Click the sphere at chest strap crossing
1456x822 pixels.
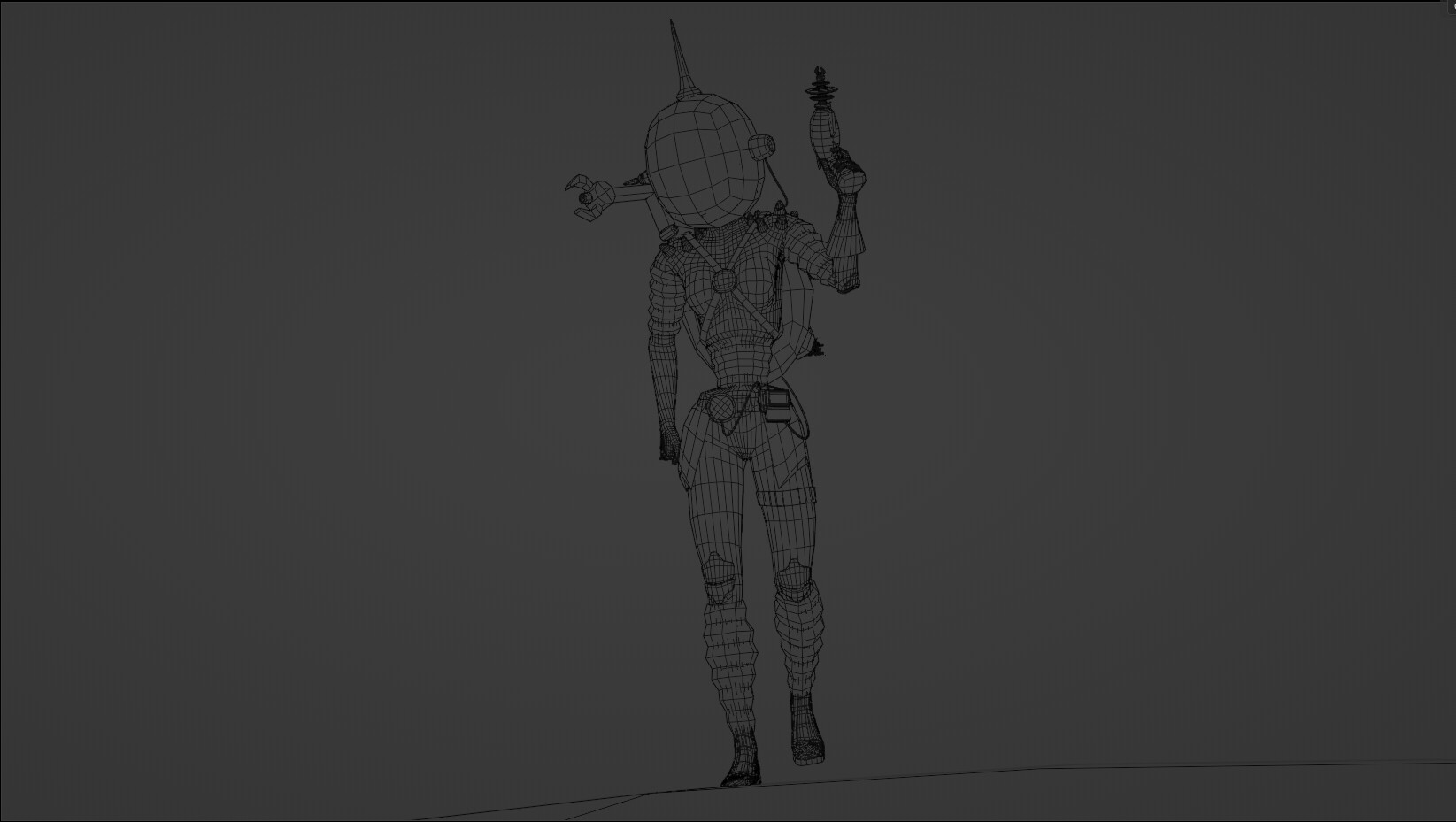[x=725, y=280]
